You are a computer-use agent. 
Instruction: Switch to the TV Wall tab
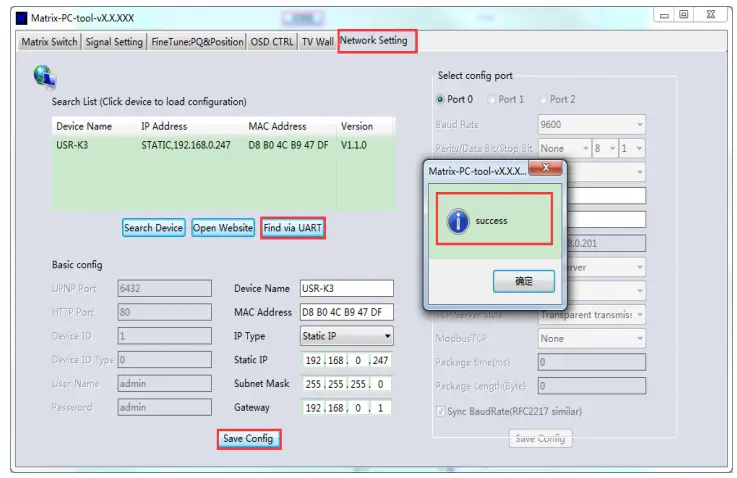tap(318, 42)
